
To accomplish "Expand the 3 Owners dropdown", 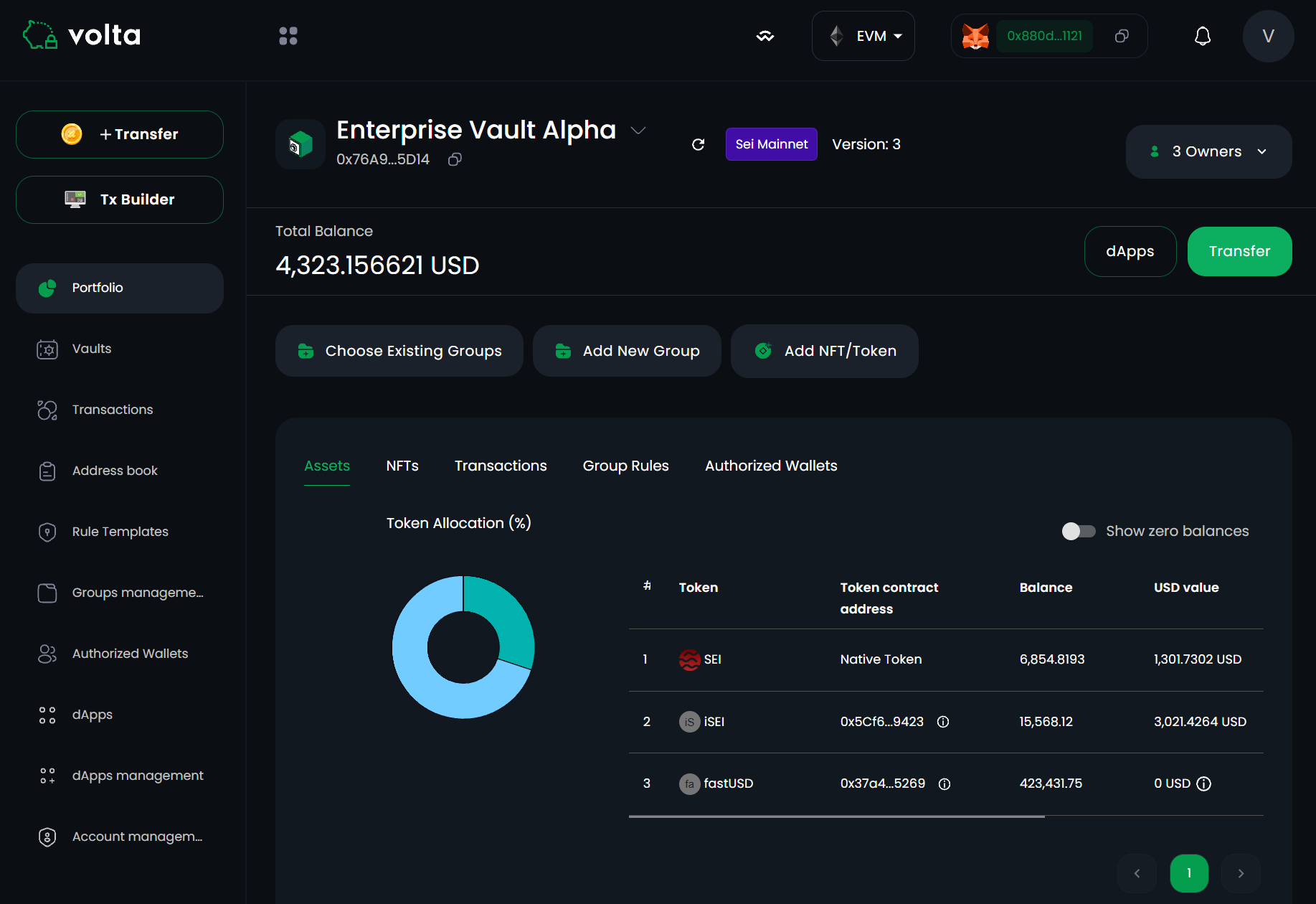I will (1208, 151).
